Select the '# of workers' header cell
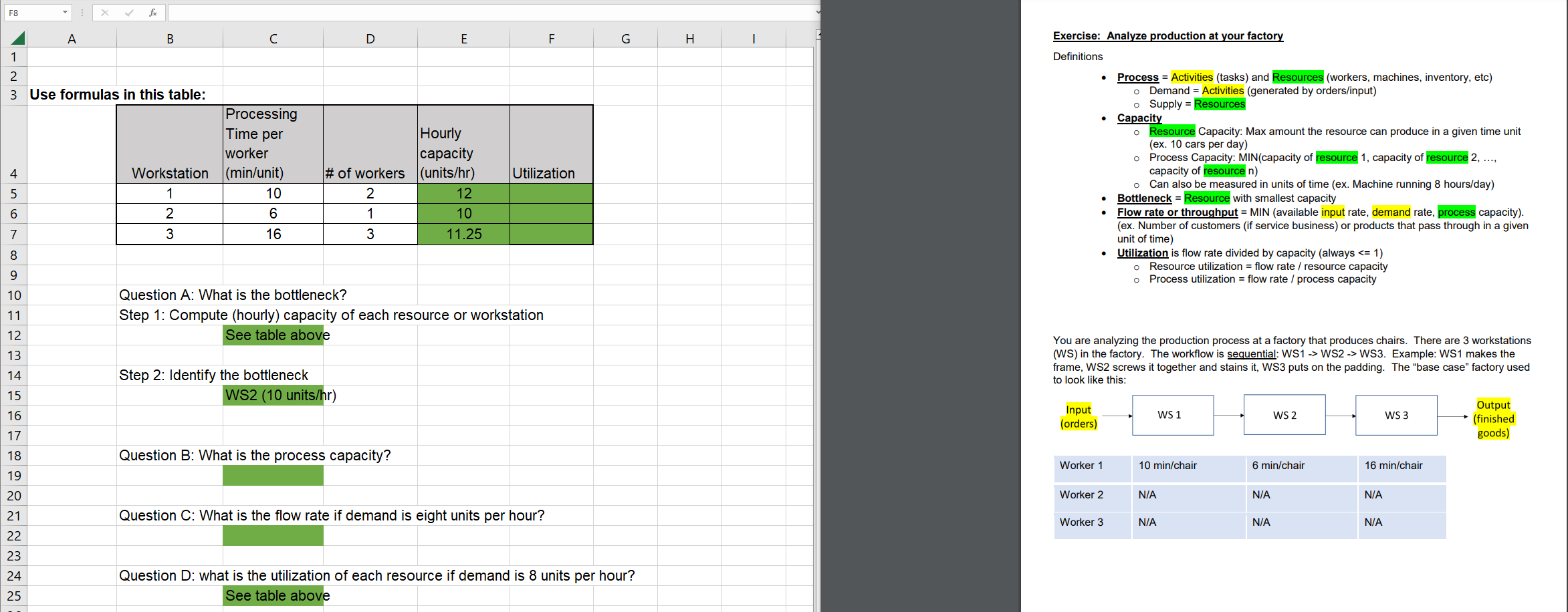The height and width of the screenshot is (612, 1568). click(370, 144)
